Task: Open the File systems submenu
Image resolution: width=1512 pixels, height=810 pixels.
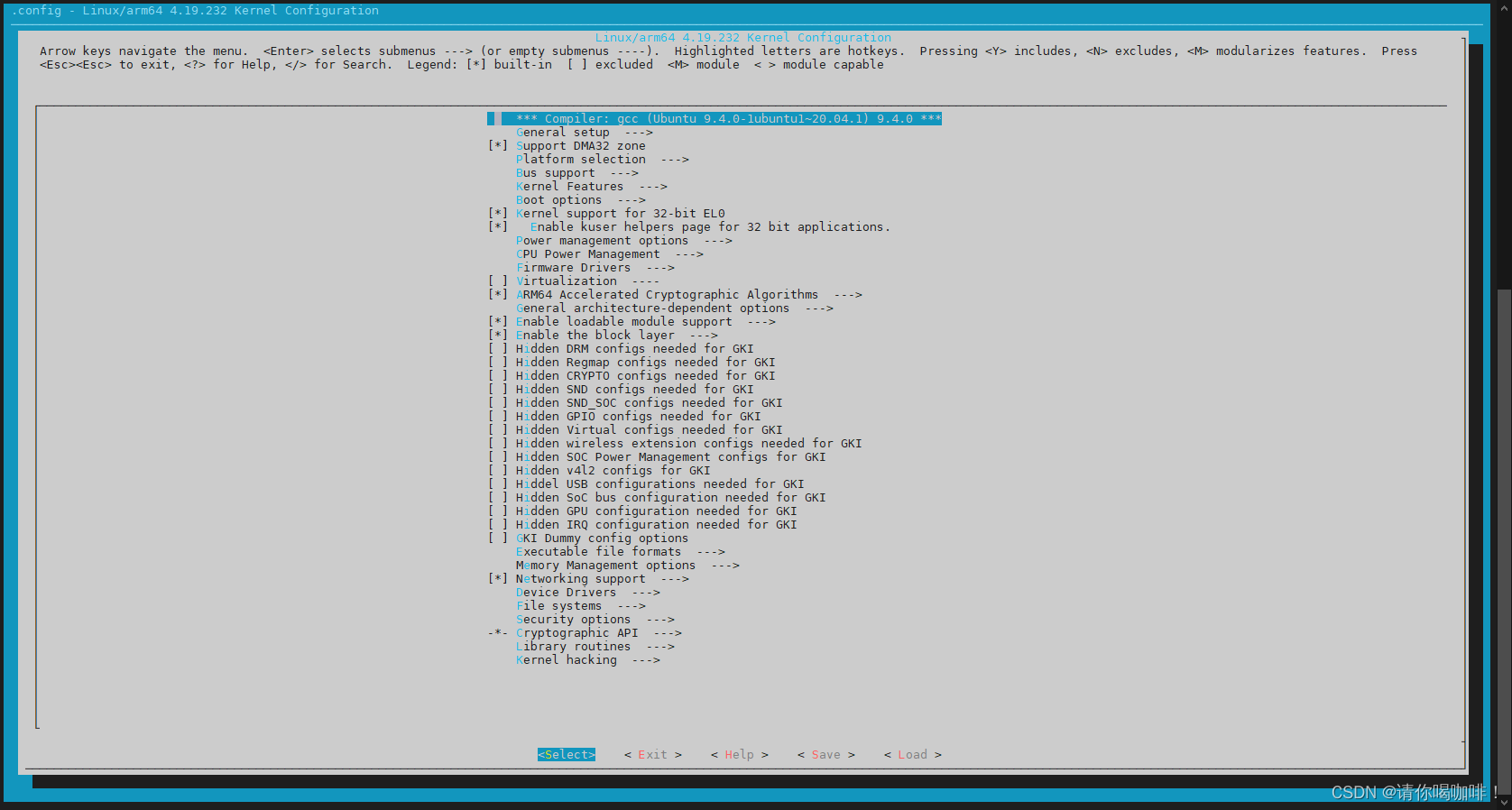Action: click(581, 606)
